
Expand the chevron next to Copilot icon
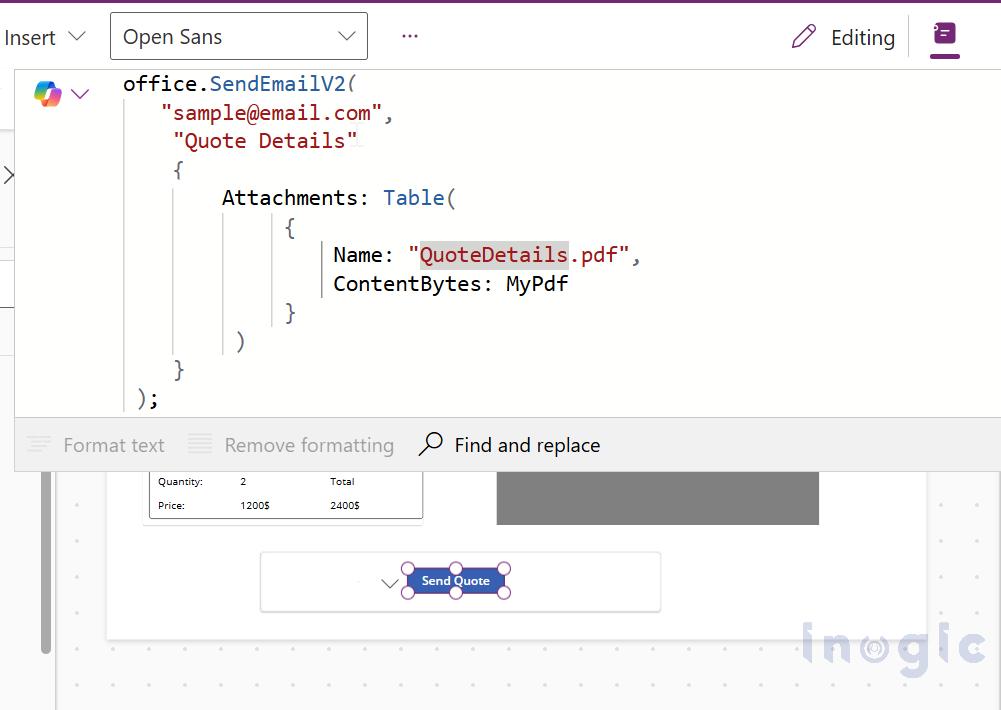click(x=80, y=94)
